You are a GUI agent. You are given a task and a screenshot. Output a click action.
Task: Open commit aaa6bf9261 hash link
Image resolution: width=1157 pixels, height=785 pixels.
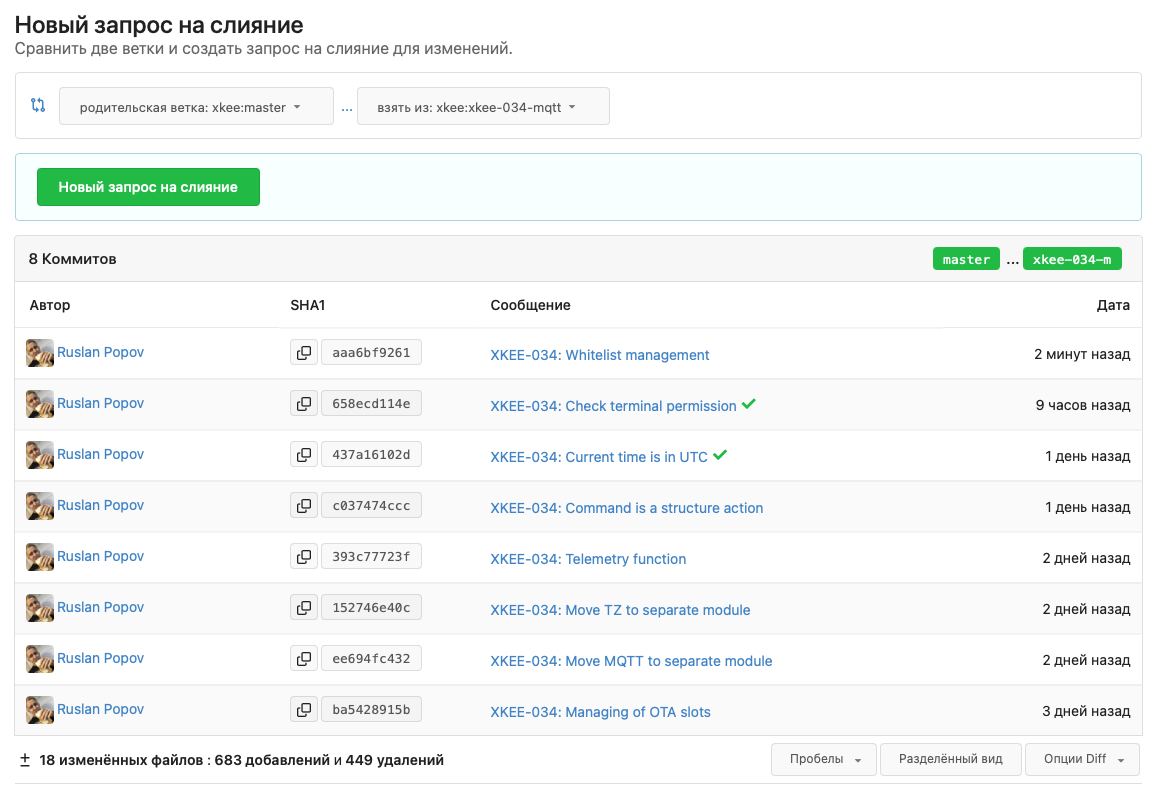click(371, 353)
